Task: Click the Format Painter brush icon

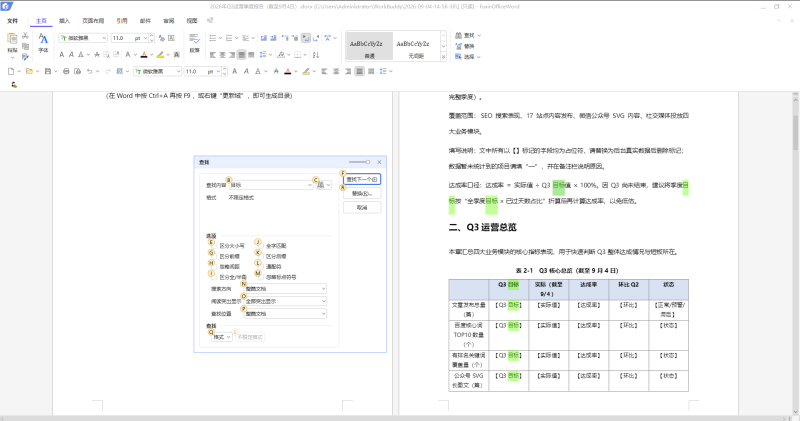Action: tap(26, 57)
